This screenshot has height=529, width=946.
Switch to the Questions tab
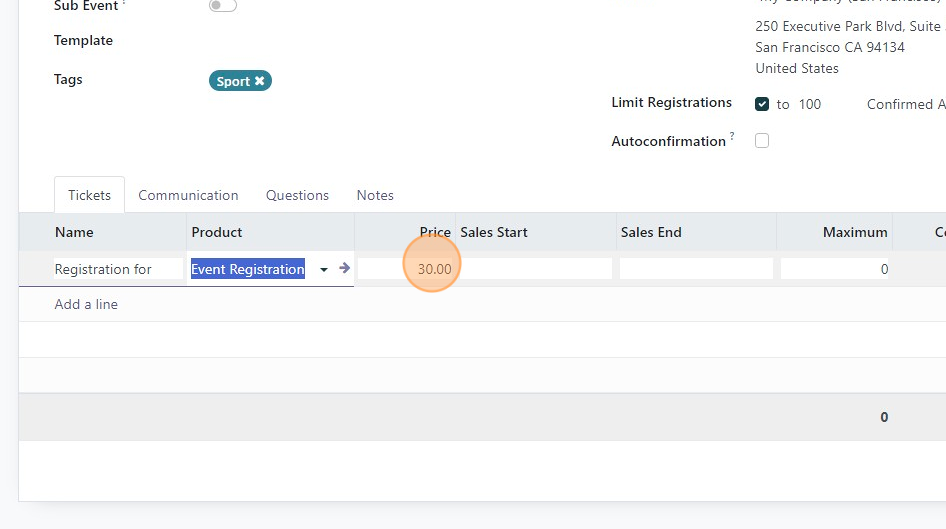click(x=297, y=195)
